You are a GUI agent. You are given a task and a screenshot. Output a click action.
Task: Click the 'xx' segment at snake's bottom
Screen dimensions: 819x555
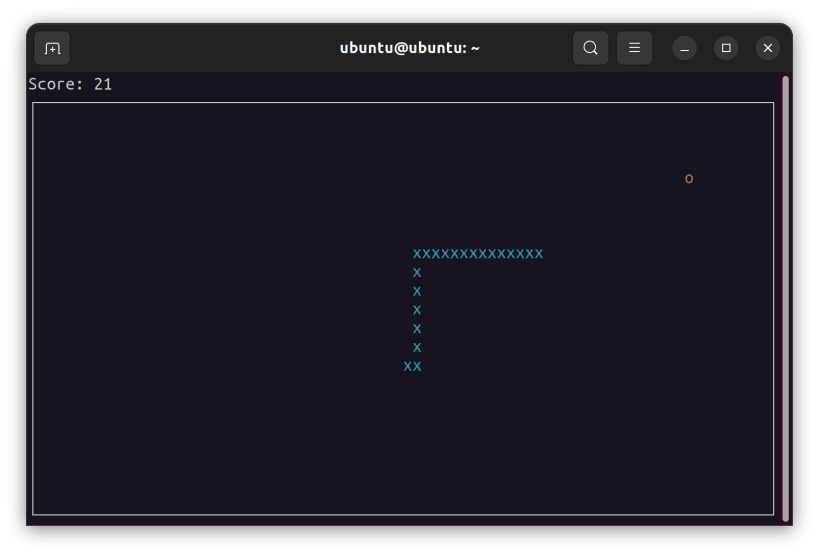(412, 367)
